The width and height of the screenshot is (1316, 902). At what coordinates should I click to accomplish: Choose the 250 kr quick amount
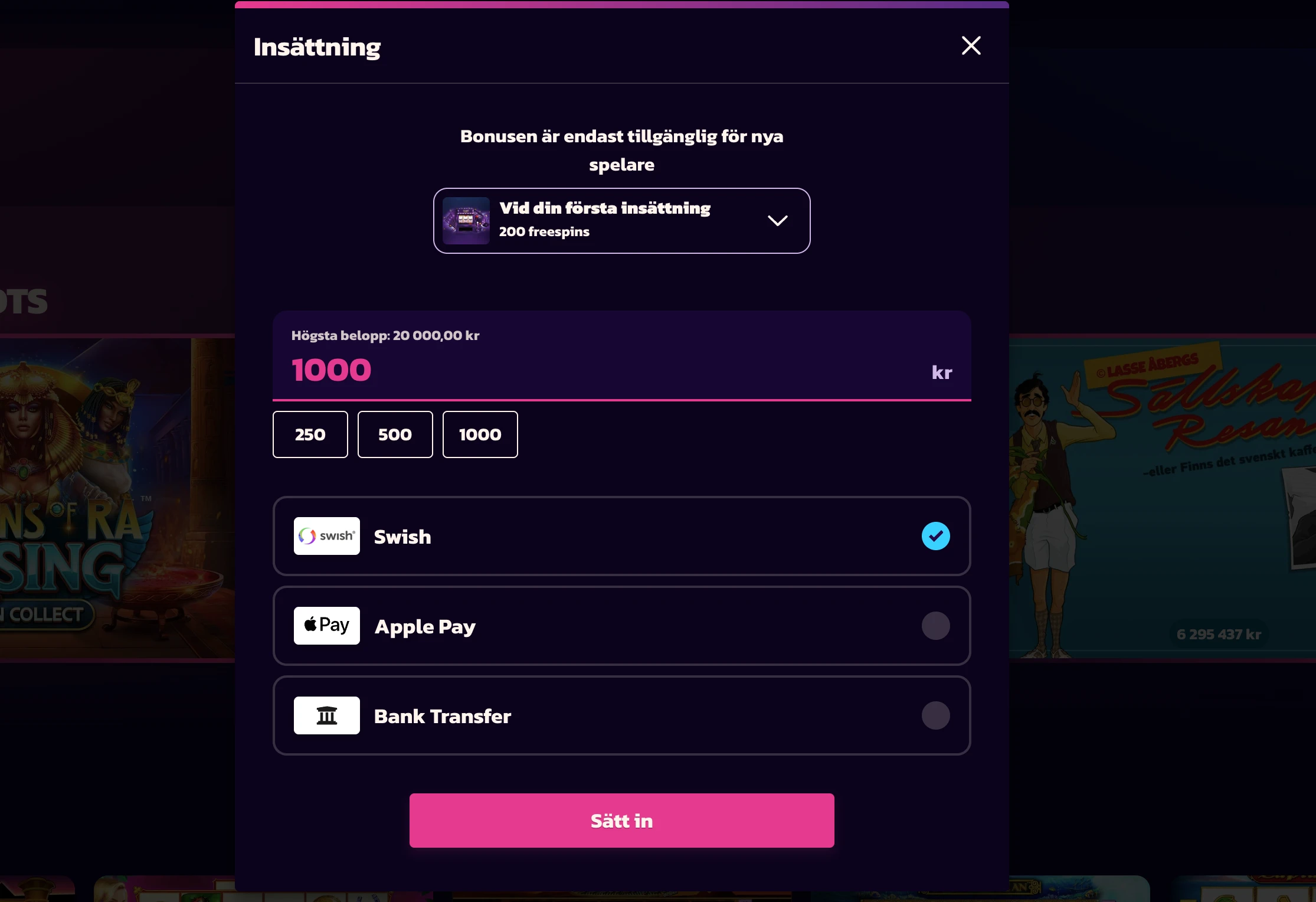[309, 434]
